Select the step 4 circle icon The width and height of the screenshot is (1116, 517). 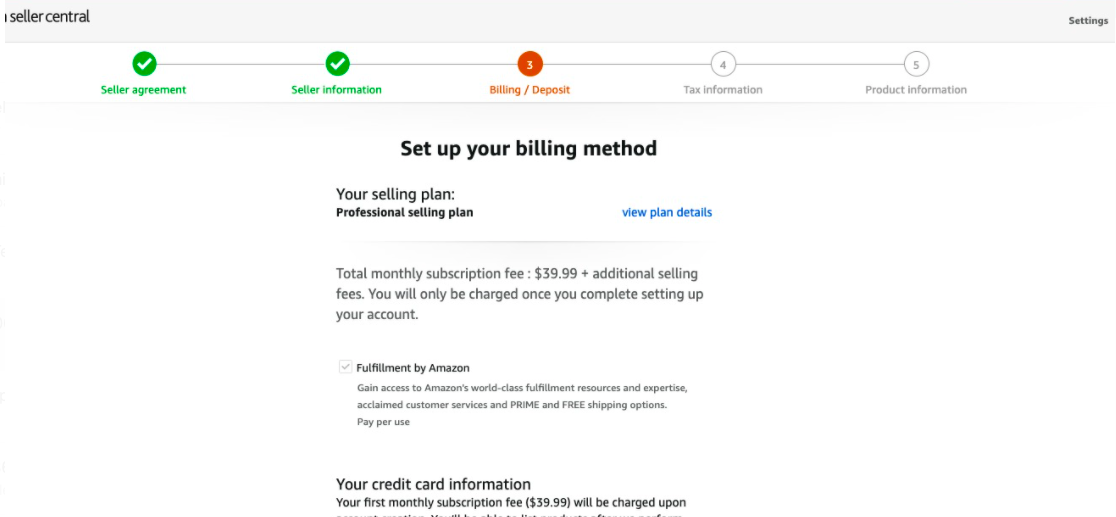723,65
